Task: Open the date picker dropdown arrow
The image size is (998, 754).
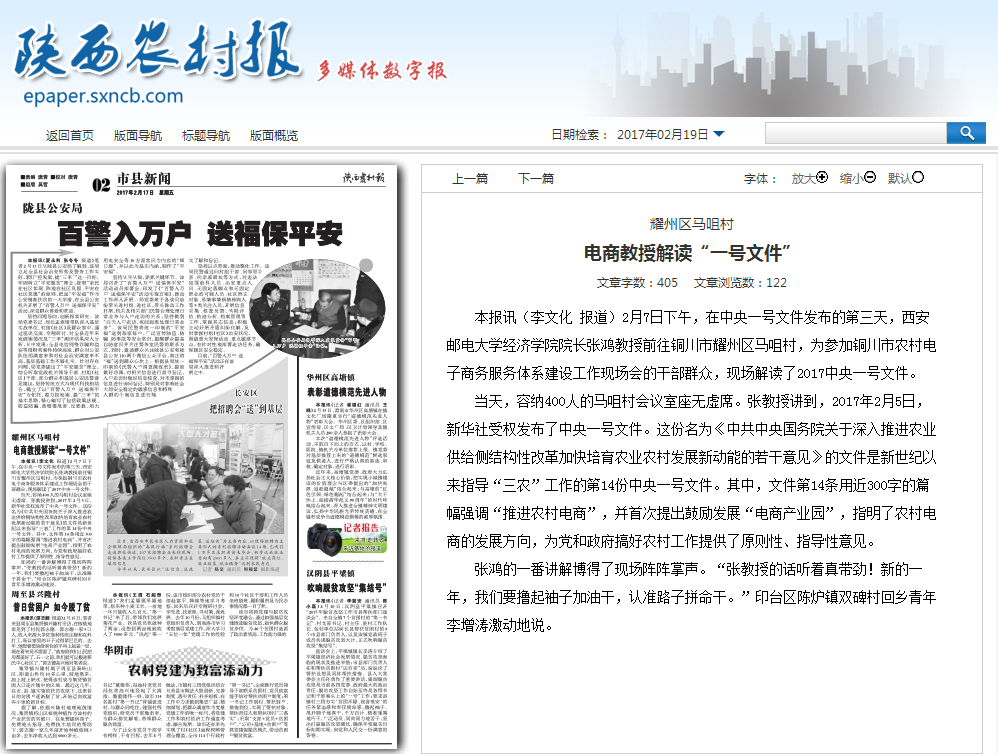Action: pos(719,134)
